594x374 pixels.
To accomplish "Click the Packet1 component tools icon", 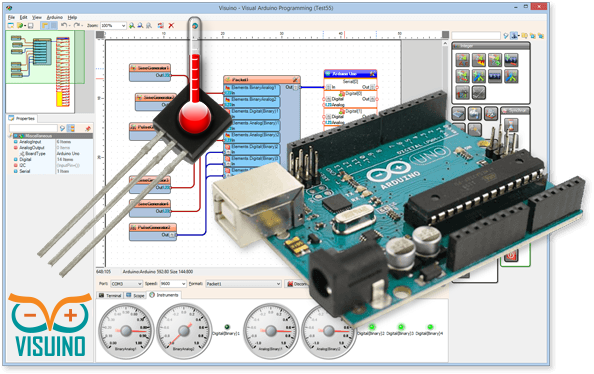I will (295, 80).
